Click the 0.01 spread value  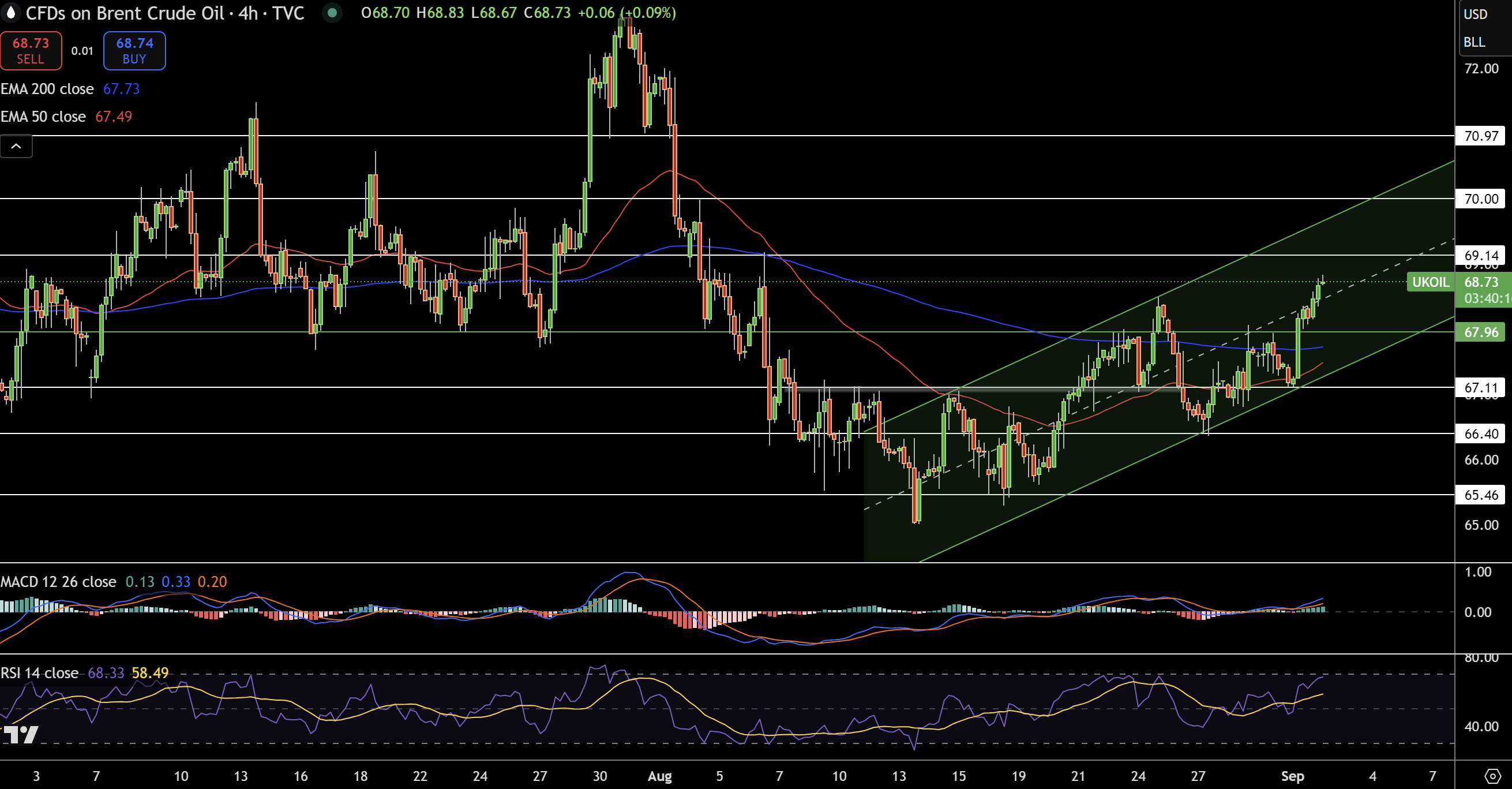[82, 51]
